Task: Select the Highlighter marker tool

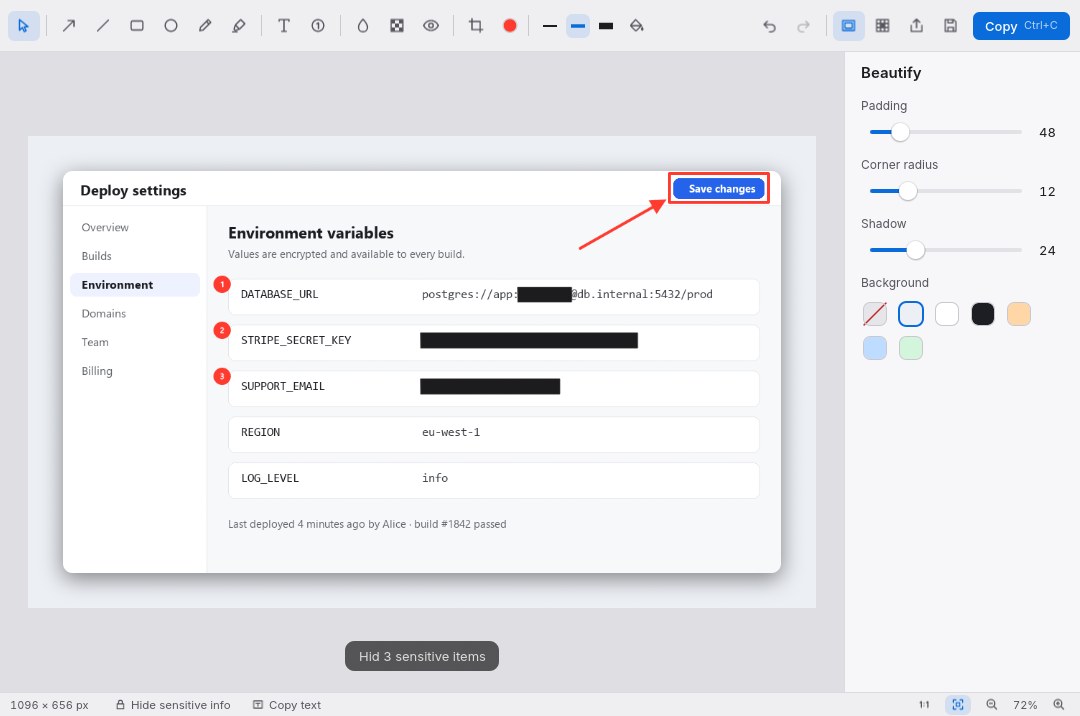Action: pyautogui.click(x=239, y=26)
